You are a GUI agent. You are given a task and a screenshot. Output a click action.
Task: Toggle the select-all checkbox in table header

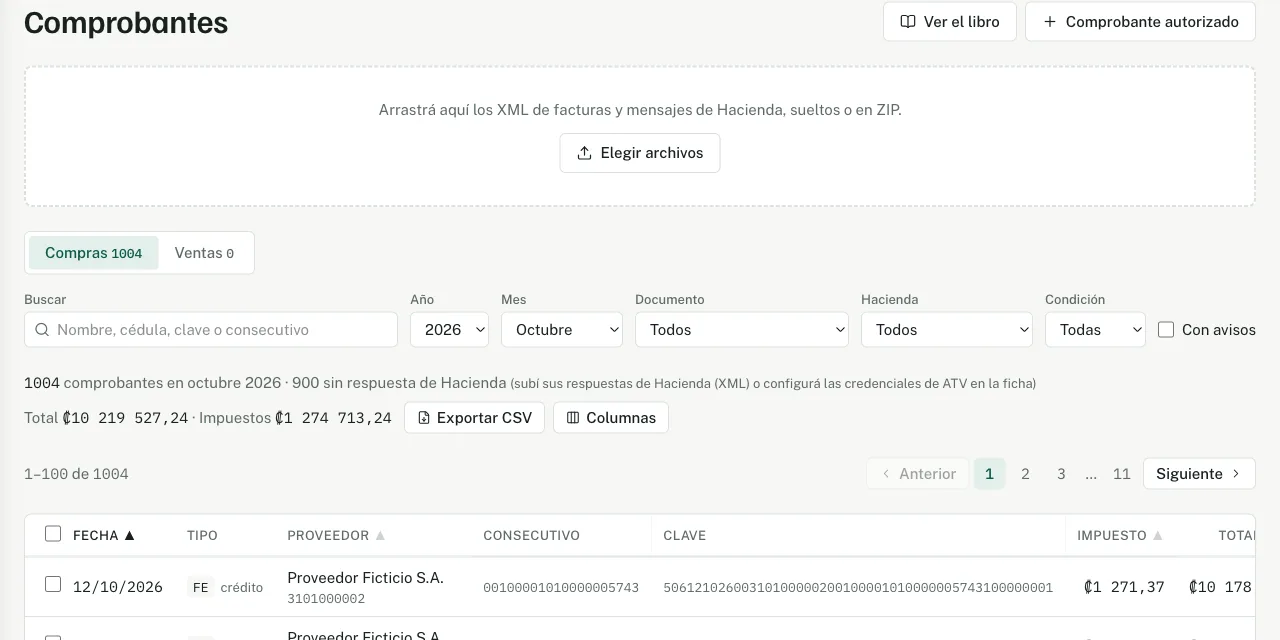click(53, 534)
